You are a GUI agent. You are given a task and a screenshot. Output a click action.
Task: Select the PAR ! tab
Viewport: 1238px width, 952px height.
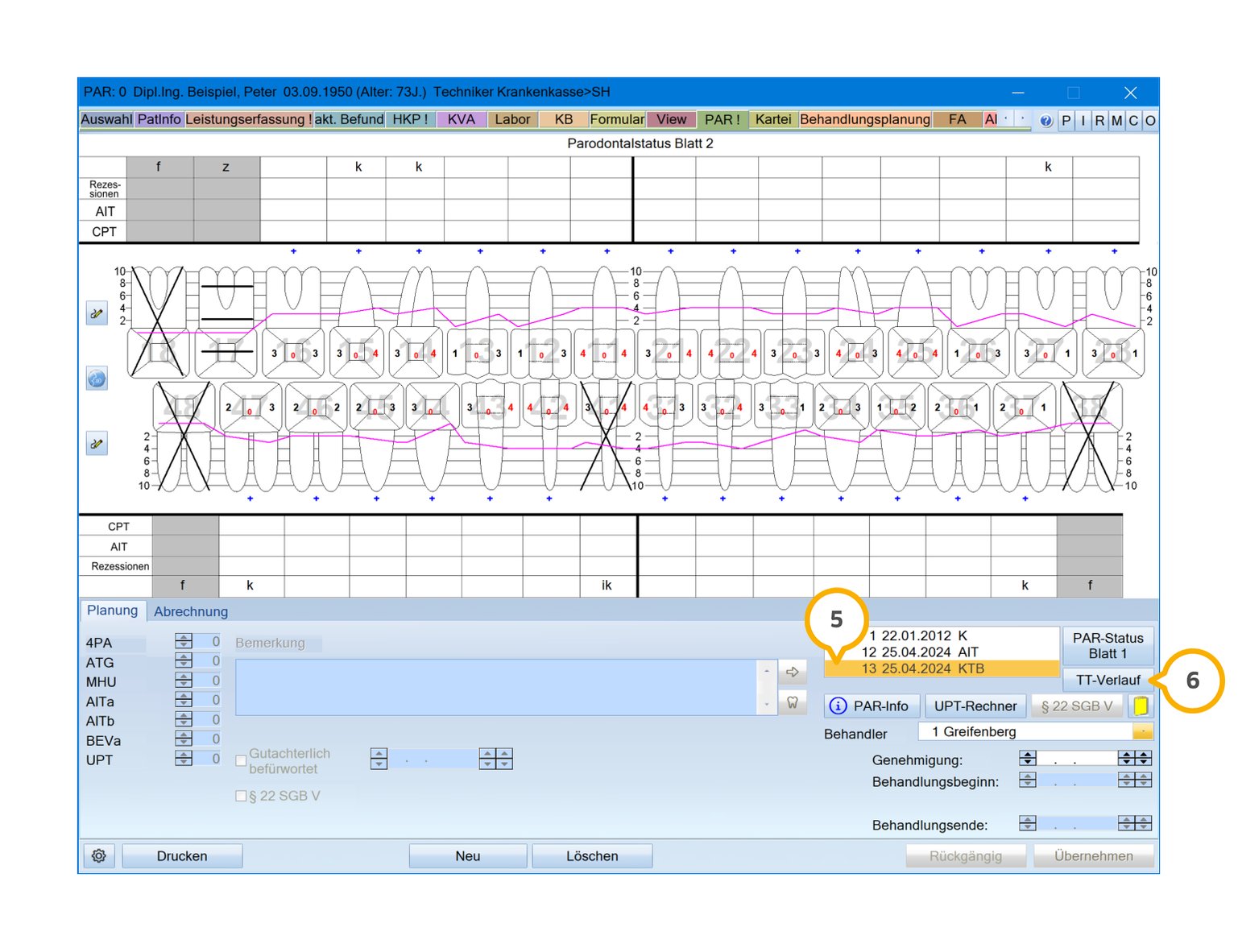click(722, 119)
